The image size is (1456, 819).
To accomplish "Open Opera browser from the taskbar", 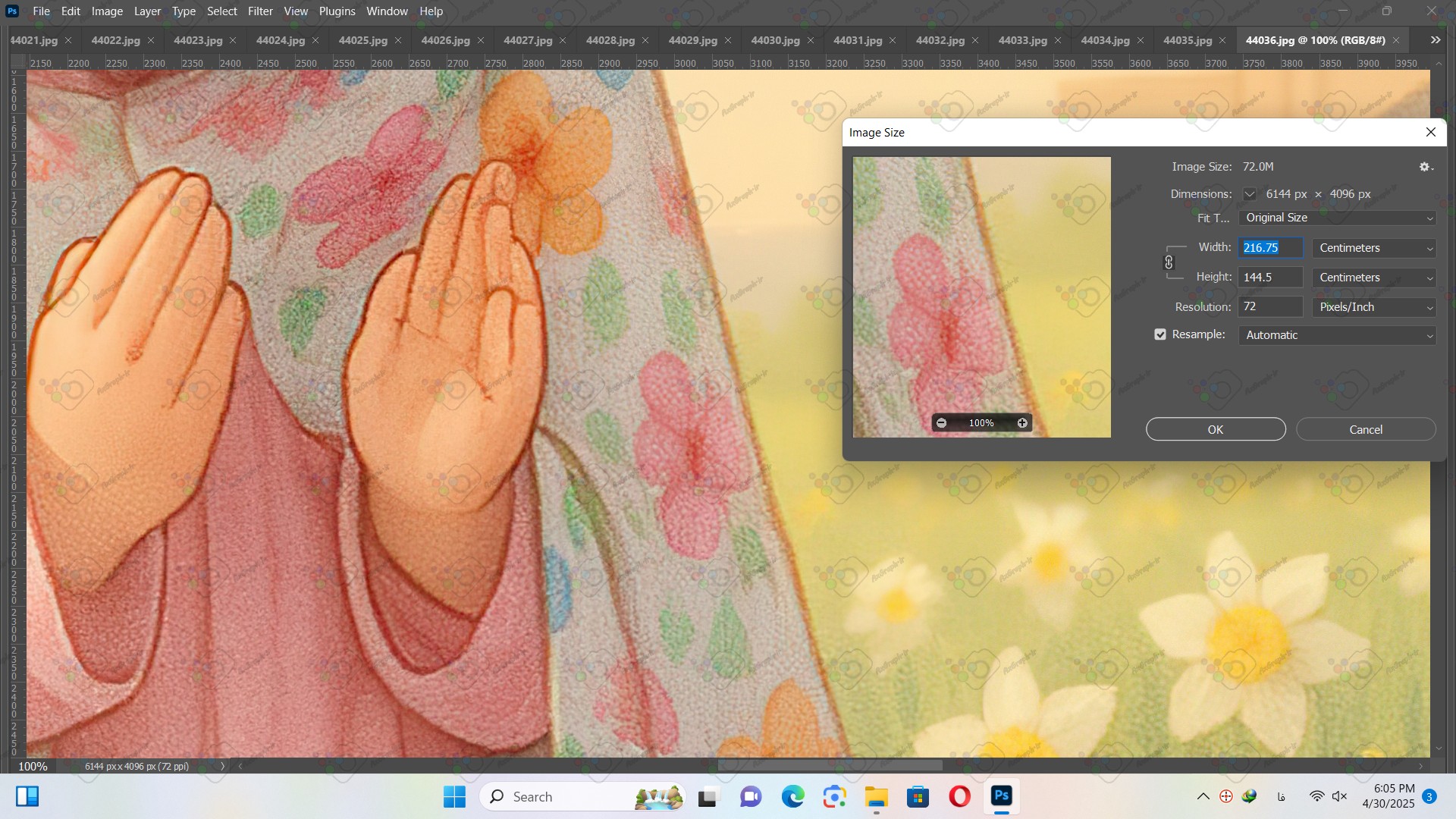I will click(x=959, y=797).
